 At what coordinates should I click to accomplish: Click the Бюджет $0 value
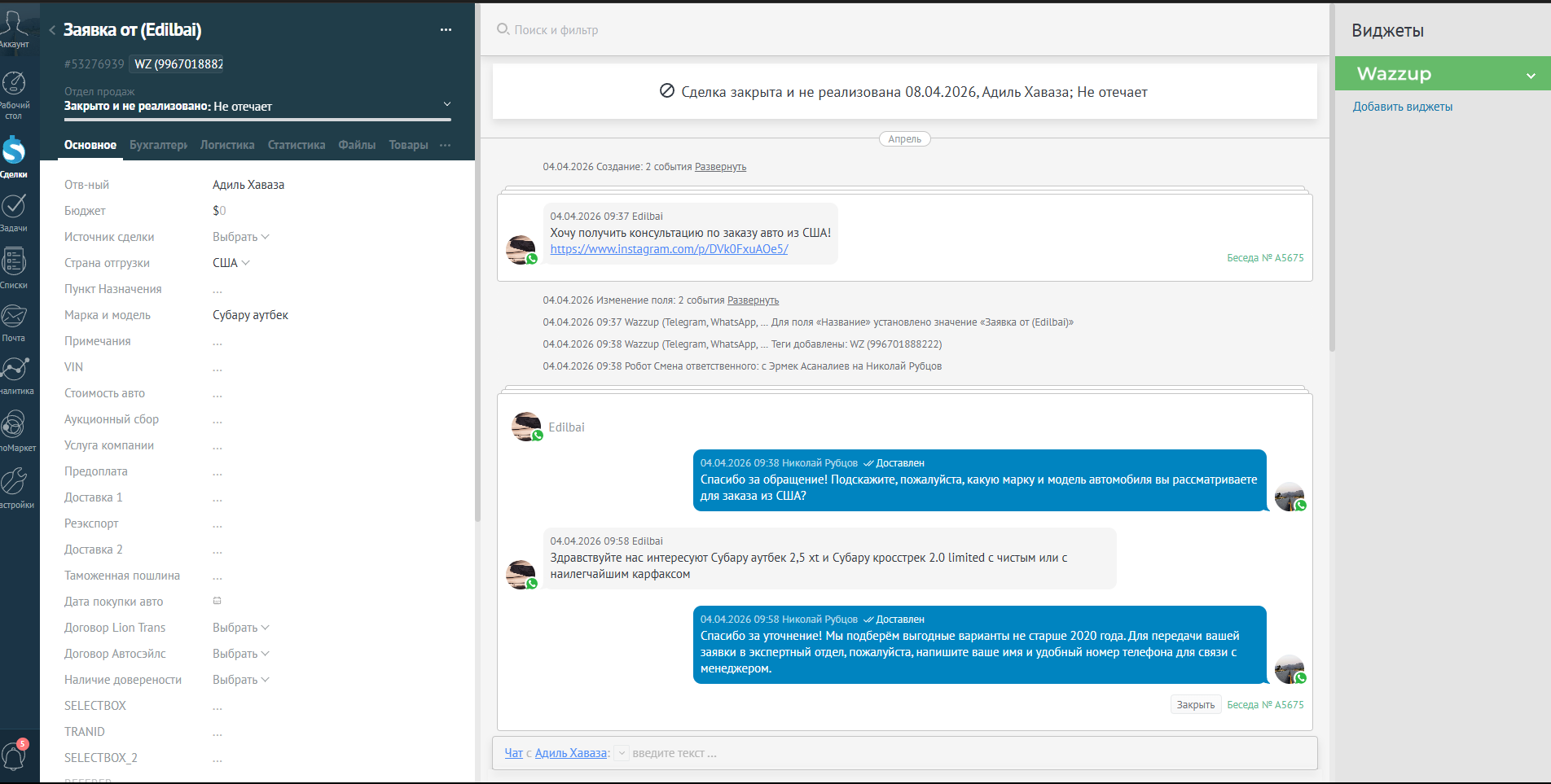219,211
